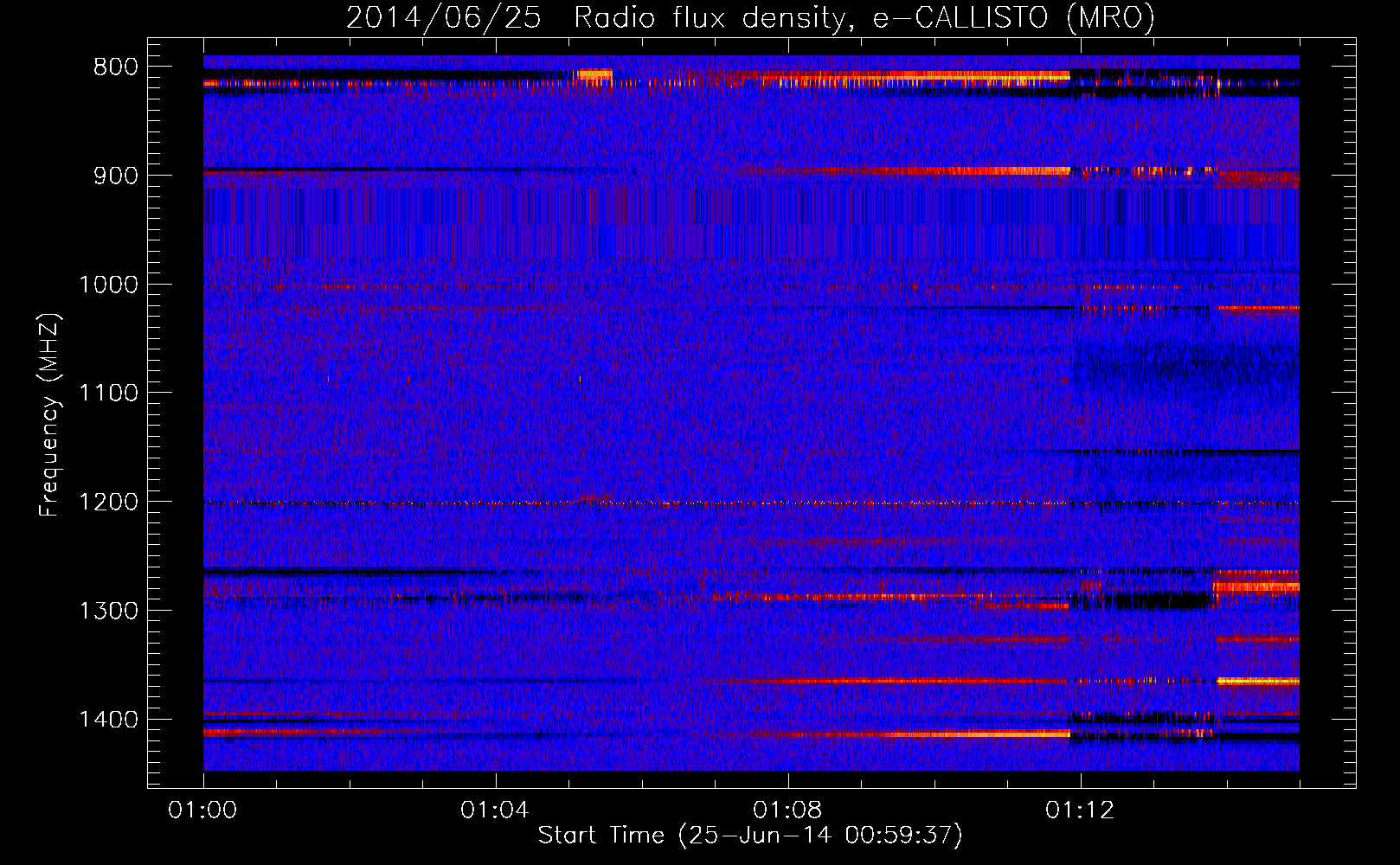Click the bright yellow burst near 1365 MHz
The image size is (1400, 865).
pos(1258,682)
